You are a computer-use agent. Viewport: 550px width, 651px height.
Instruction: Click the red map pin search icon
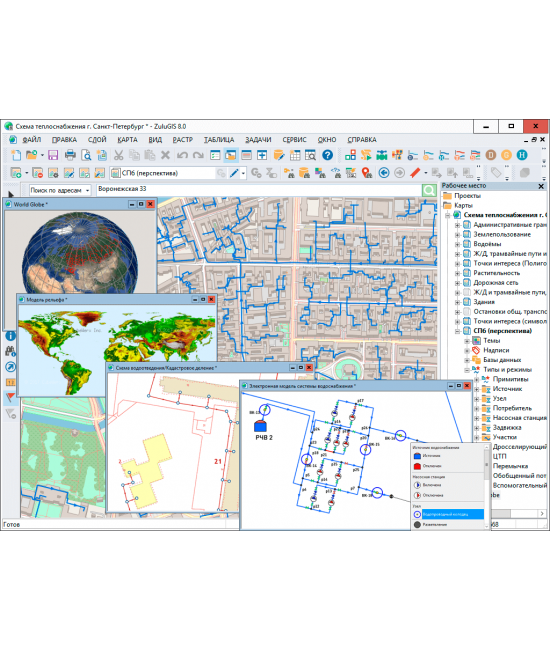click(367, 173)
